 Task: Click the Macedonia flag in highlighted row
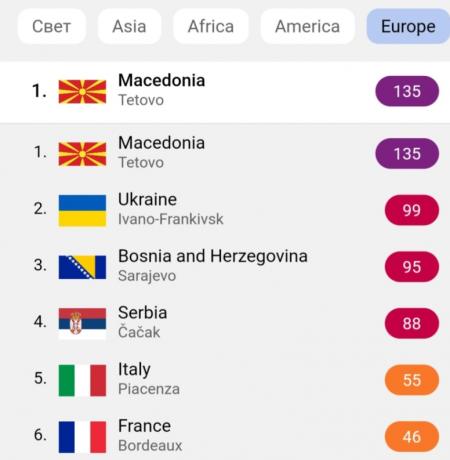[82, 92]
